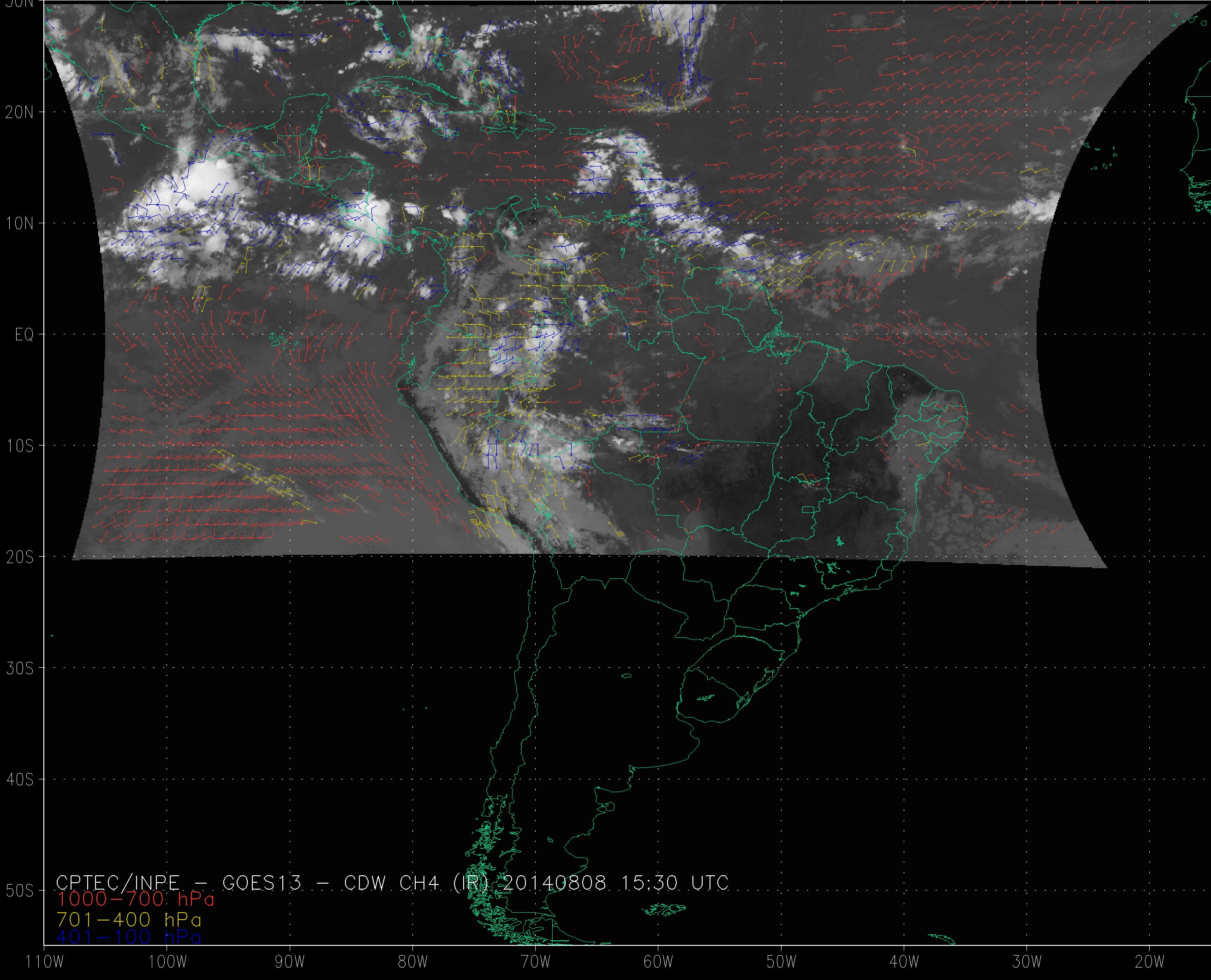Click the 110W longitude label
The image size is (1211, 980).
45,962
